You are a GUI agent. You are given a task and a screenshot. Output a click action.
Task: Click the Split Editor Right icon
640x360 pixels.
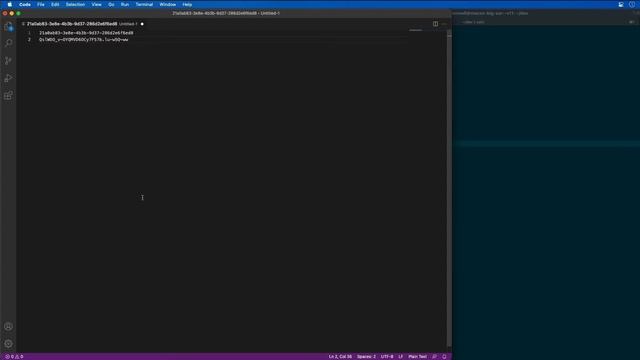[x=436, y=24]
